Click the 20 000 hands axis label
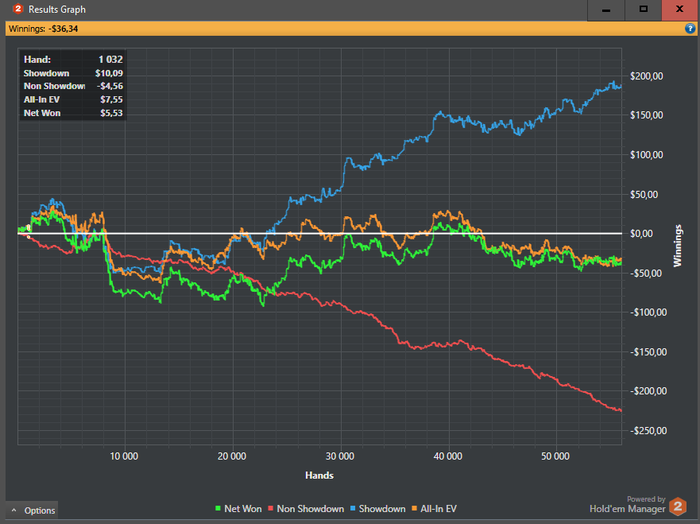 click(x=232, y=456)
